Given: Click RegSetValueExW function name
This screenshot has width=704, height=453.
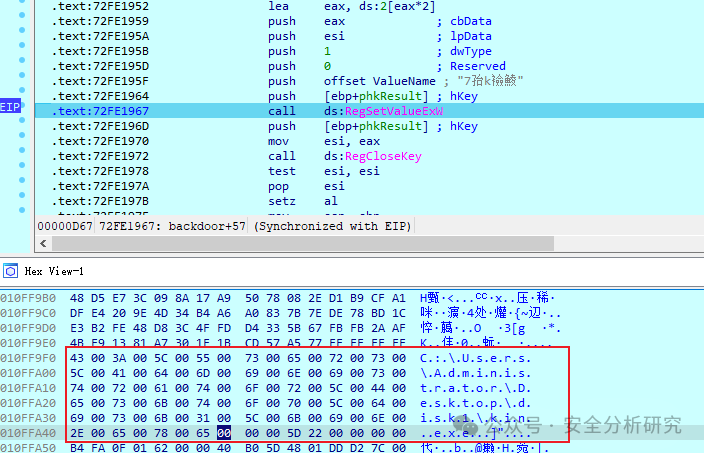Looking at the screenshot, I should tap(394, 111).
